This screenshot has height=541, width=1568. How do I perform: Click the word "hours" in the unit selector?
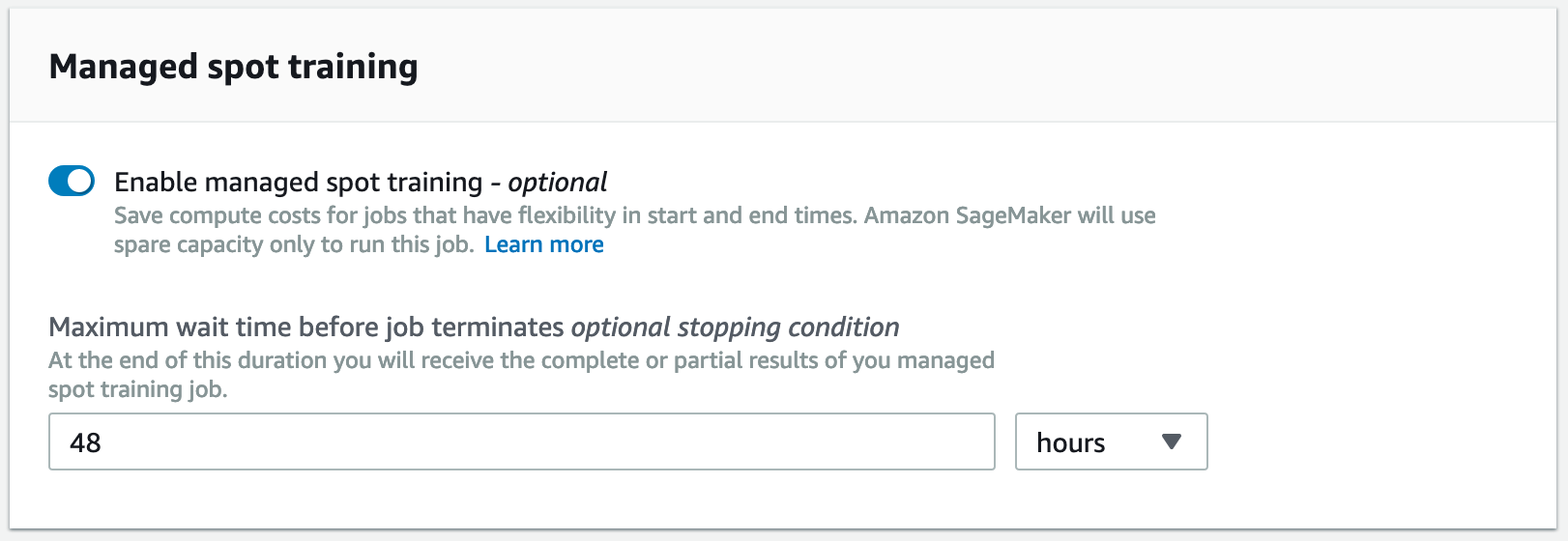point(1070,442)
